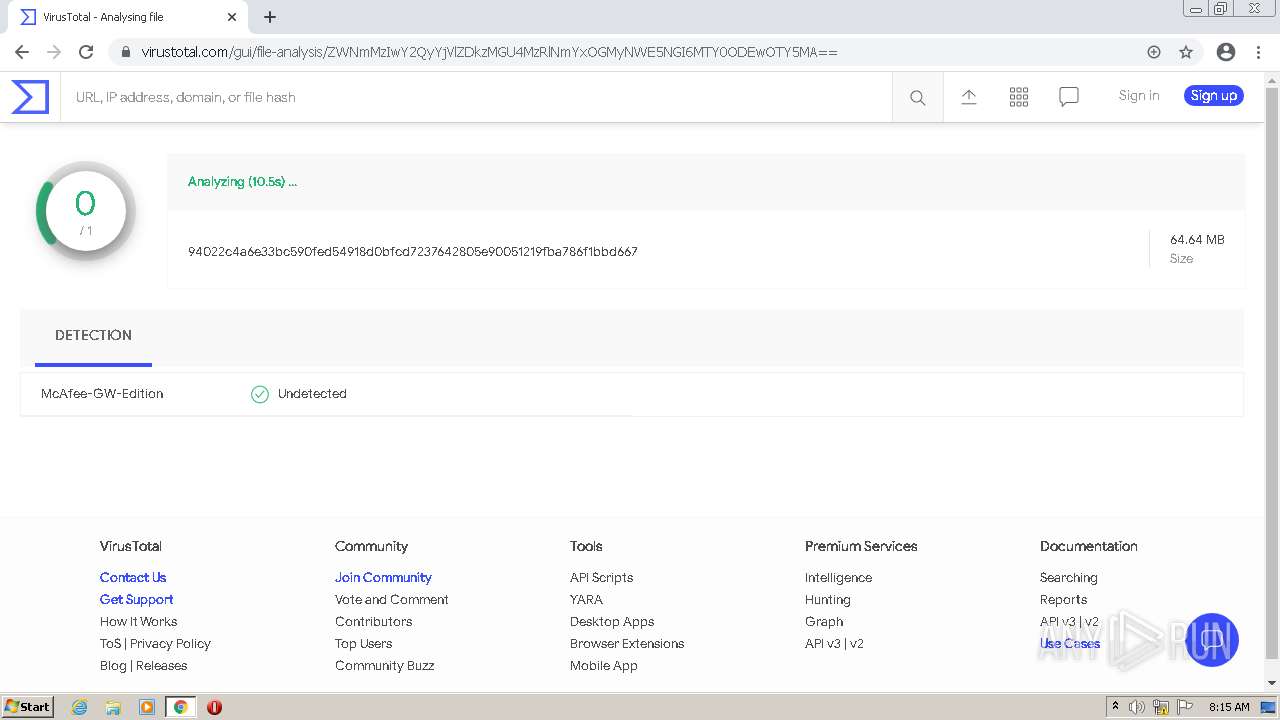Open the Reports documentation link
This screenshot has height=720, width=1280.
pyautogui.click(x=1063, y=600)
